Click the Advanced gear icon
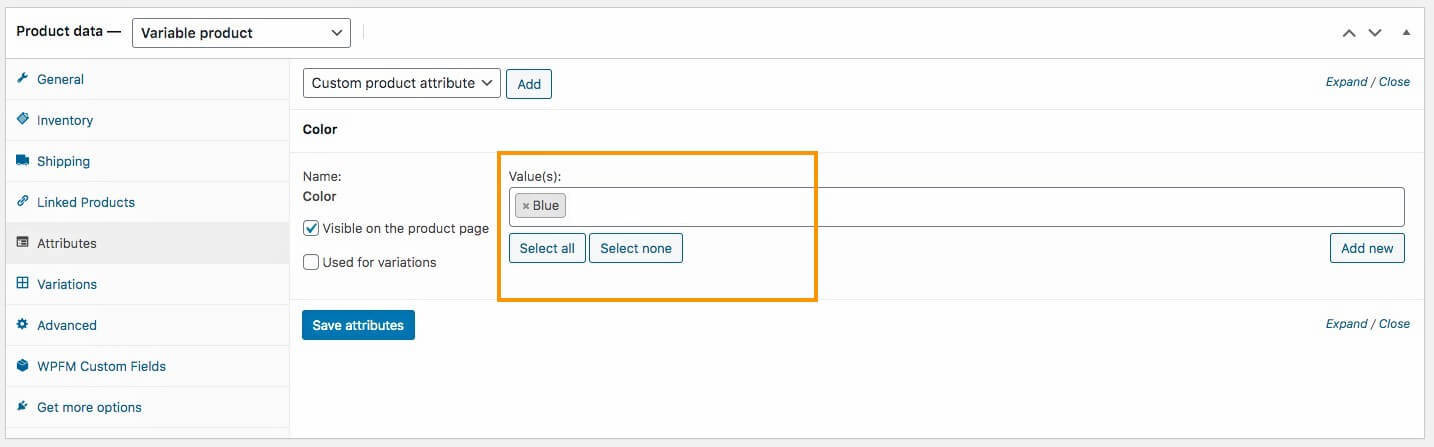 point(22,325)
